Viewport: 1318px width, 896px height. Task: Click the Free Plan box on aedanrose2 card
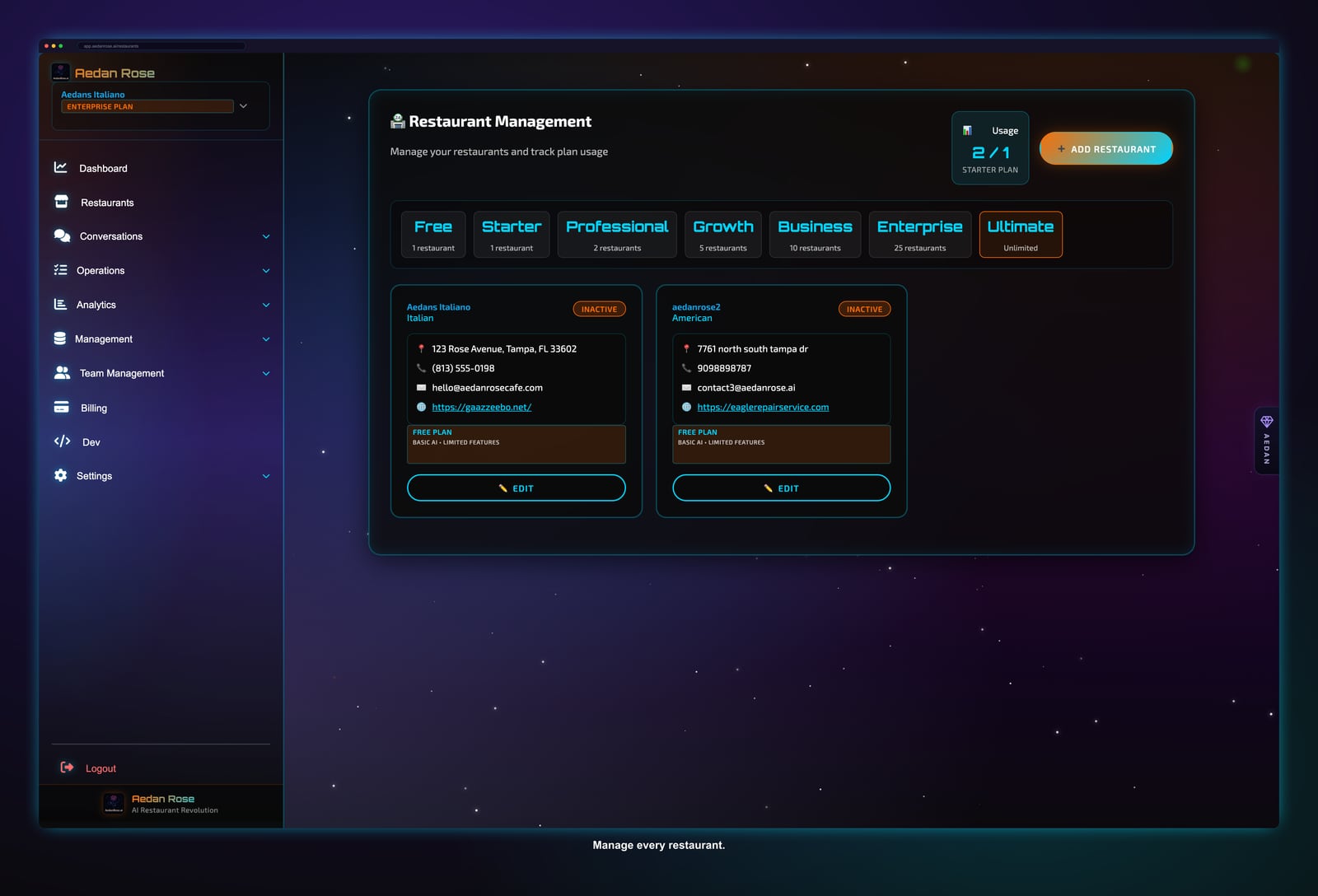pos(782,444)
